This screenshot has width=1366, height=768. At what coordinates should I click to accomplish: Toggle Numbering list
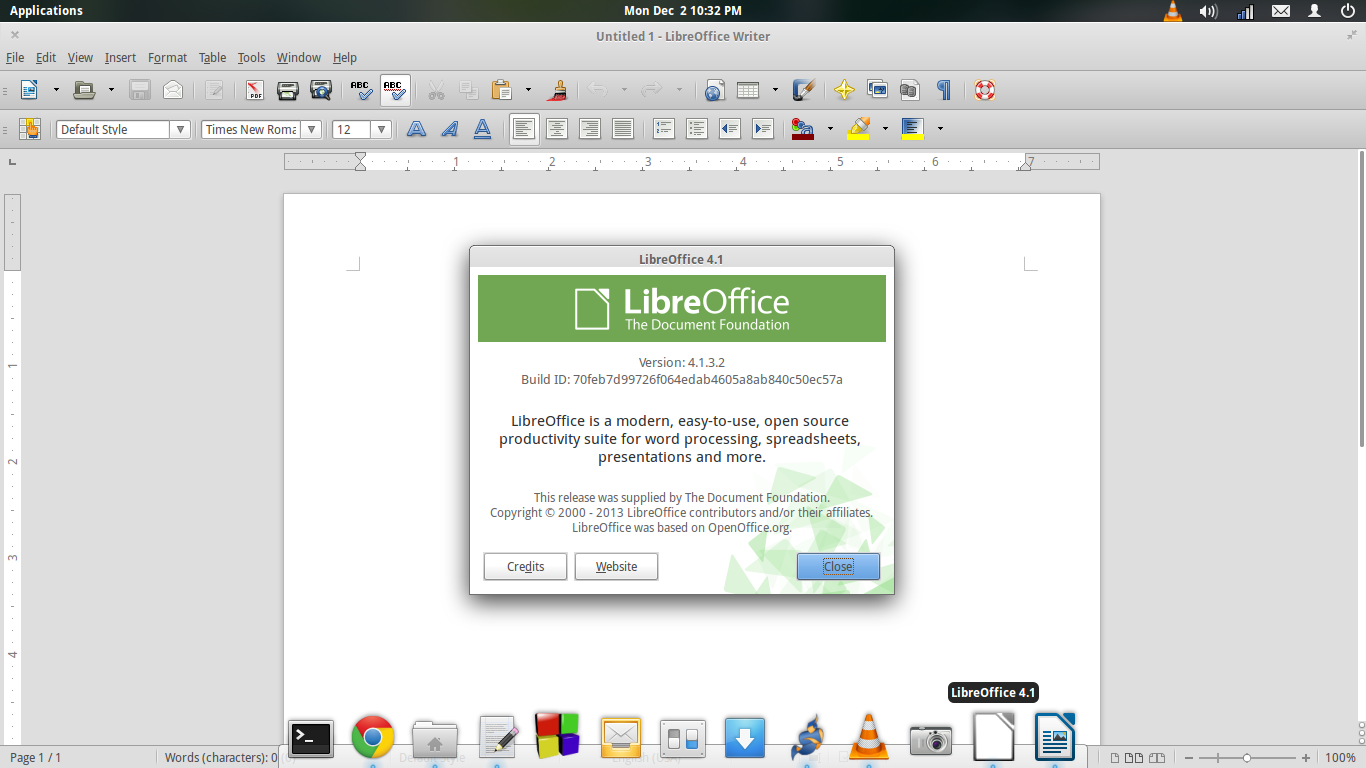pyautogui.click(x=664, y=129)
